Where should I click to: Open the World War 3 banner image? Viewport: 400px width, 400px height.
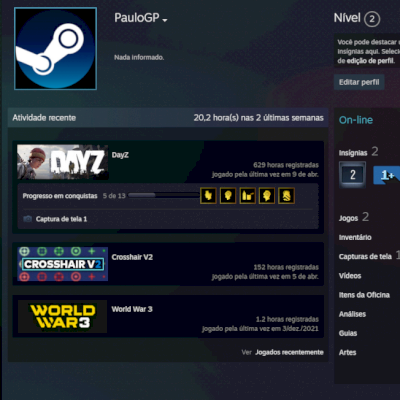pyautogui.click(x=63, y=316)
